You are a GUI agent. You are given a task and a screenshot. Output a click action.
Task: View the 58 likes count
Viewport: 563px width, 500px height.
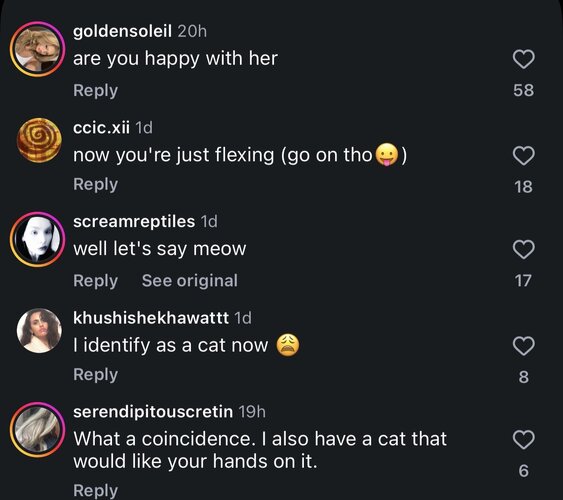coord(524,90)
